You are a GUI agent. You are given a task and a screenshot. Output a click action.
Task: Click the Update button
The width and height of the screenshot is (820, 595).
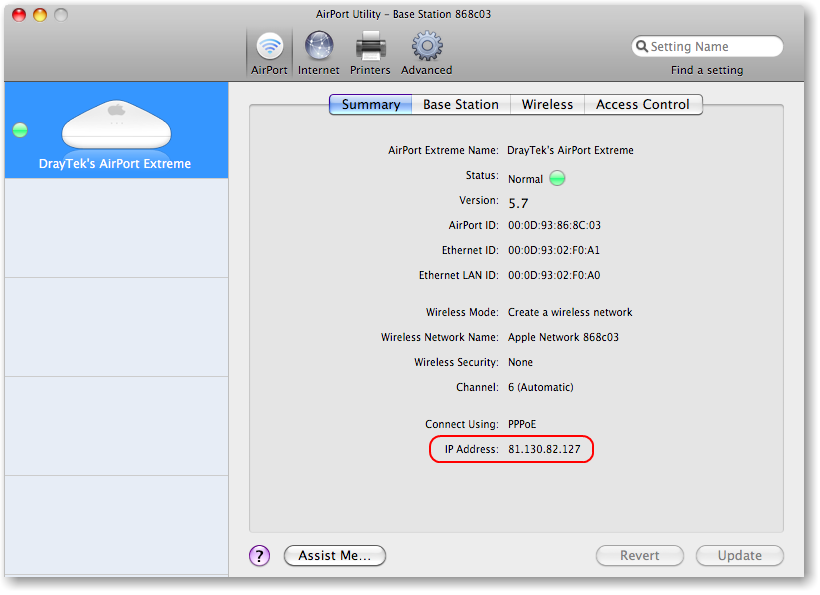click(x=739, y=556)
